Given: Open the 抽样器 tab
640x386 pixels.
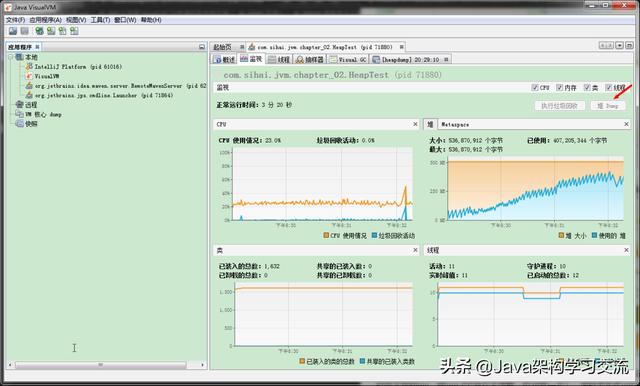Looking at the screenshot, I should point(310,60).
